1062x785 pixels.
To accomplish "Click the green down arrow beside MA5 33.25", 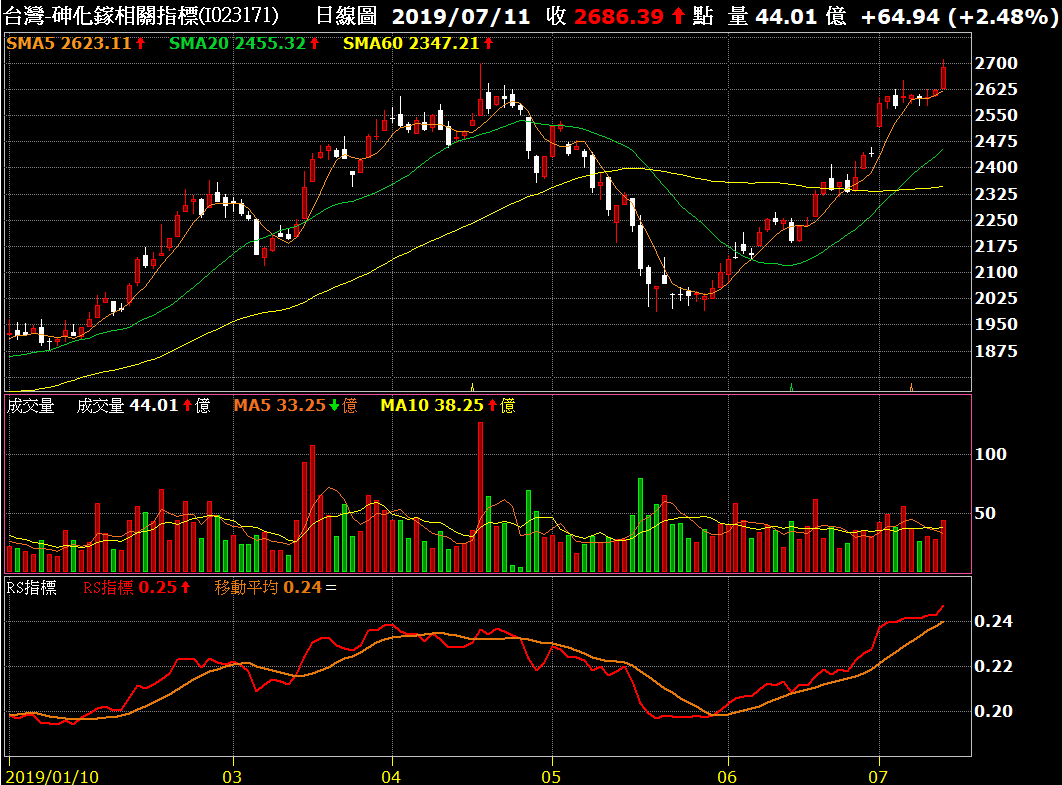I will [335, 406].
